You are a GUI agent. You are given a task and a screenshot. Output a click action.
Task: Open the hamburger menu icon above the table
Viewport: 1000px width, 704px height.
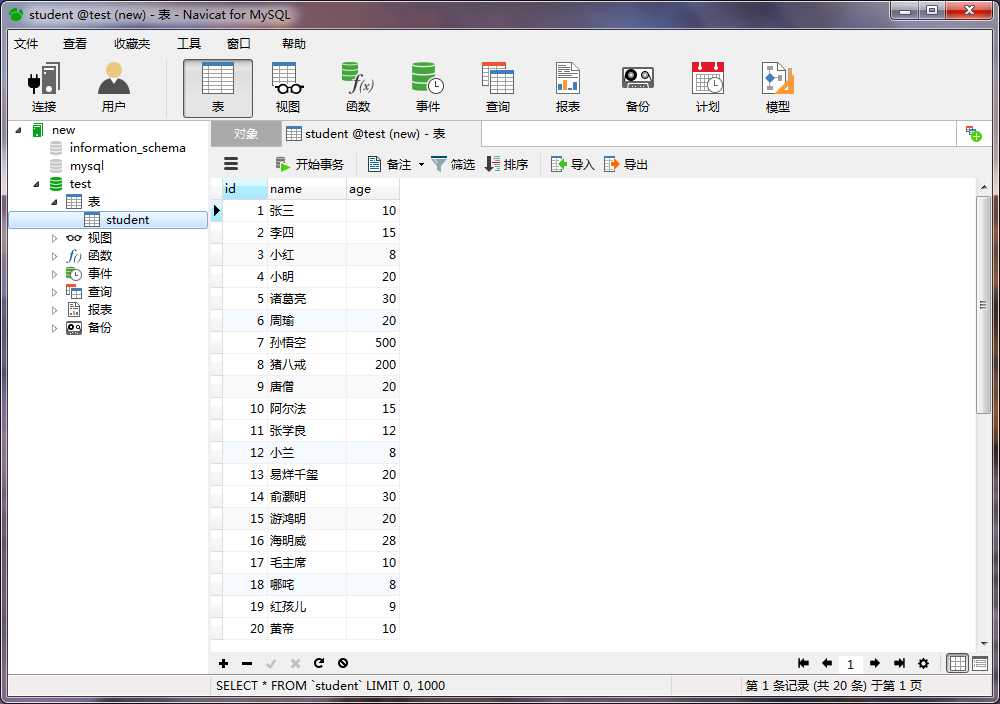(231, 164)
